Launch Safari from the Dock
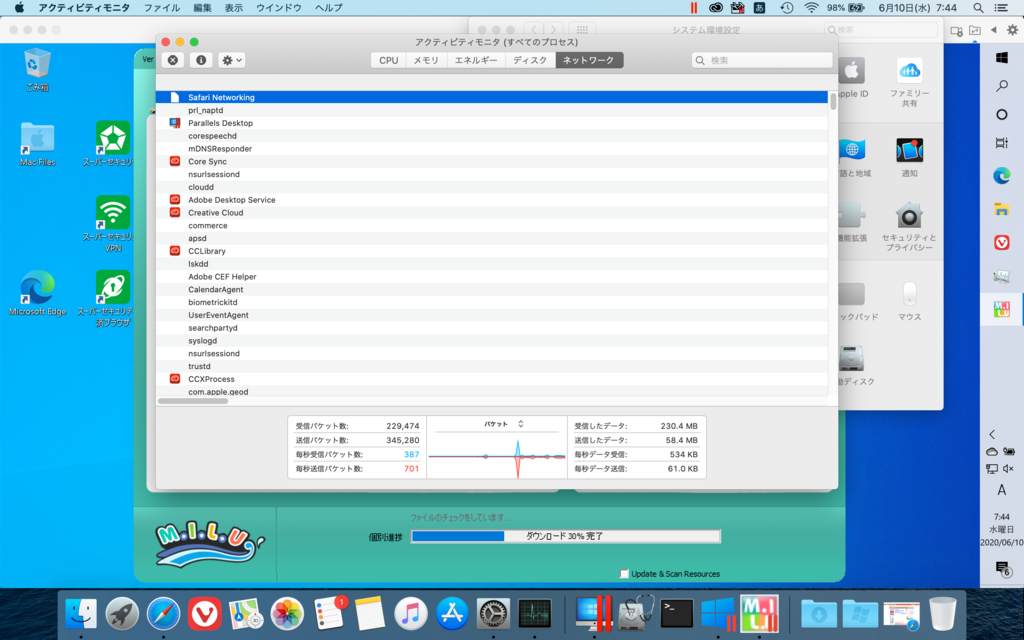The image size is (1024, 640). (x=163, y=612)
